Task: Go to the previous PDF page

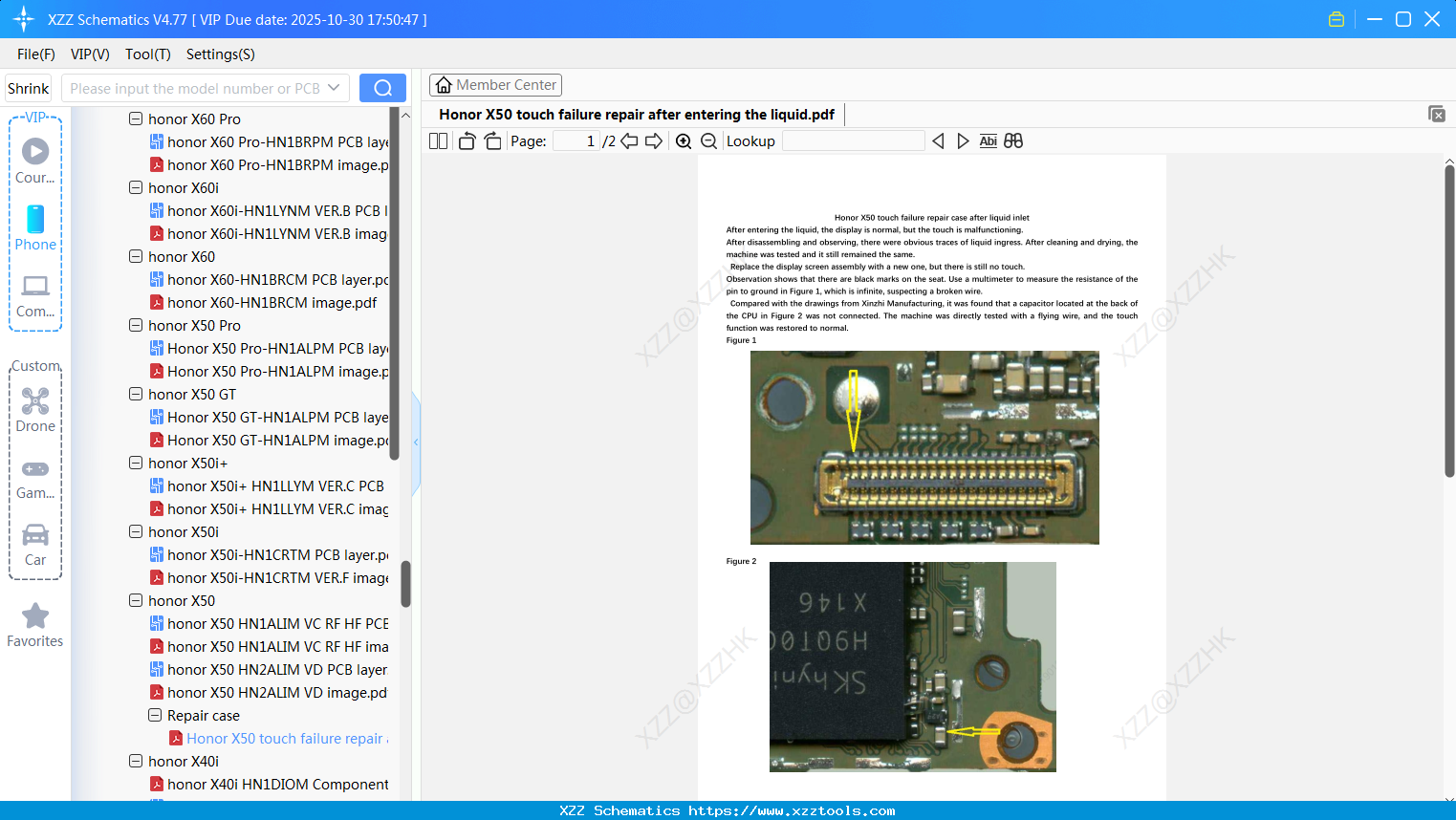Action: click(629, 141)
